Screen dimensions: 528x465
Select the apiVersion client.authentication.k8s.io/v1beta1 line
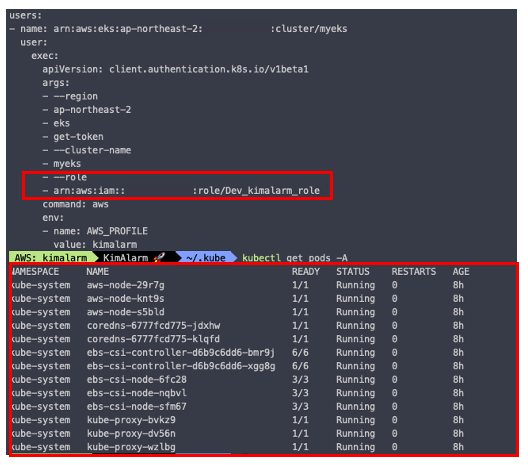coord(175,69)
